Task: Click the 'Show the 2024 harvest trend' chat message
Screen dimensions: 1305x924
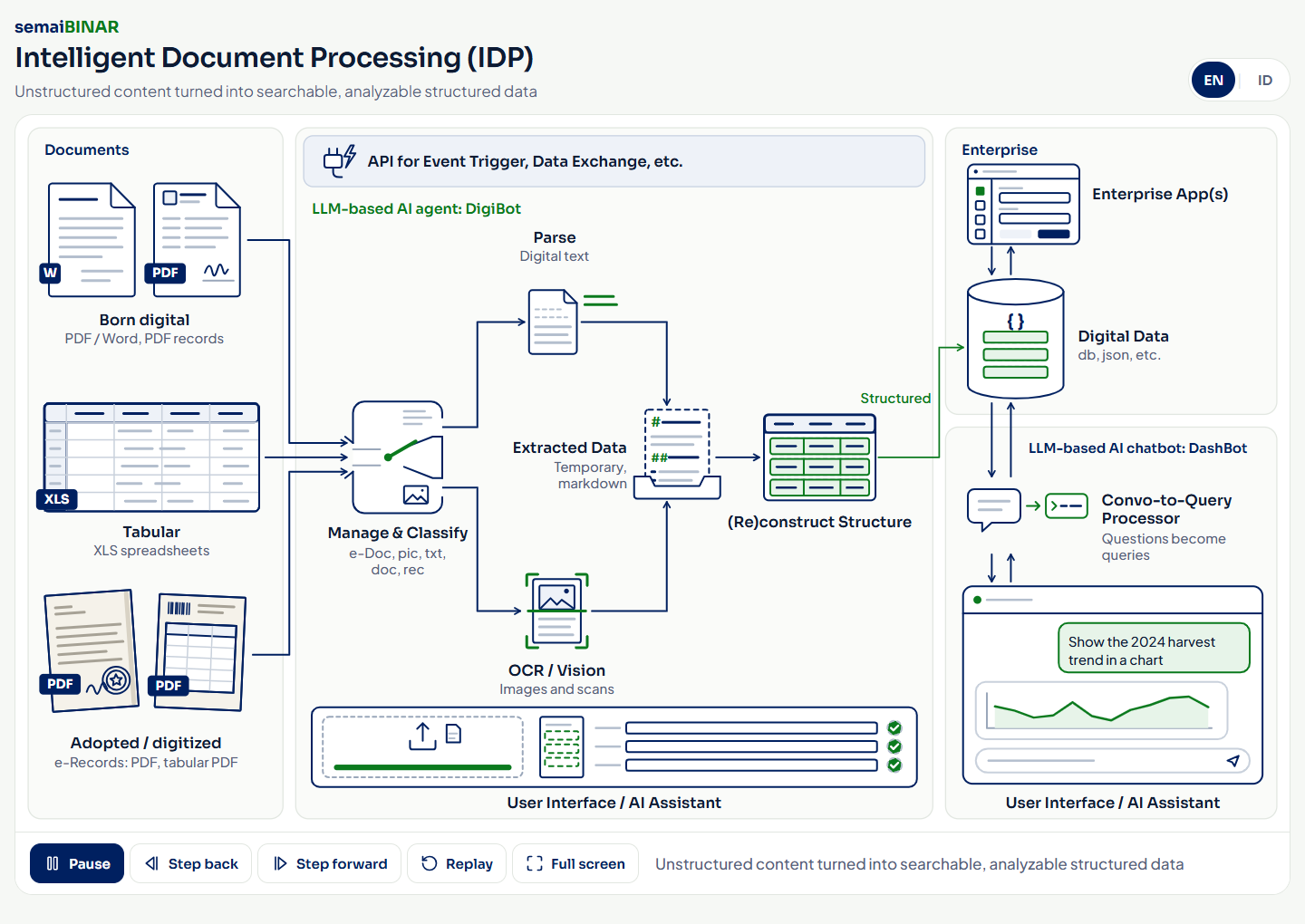Action: click(x=1154, y=648)
